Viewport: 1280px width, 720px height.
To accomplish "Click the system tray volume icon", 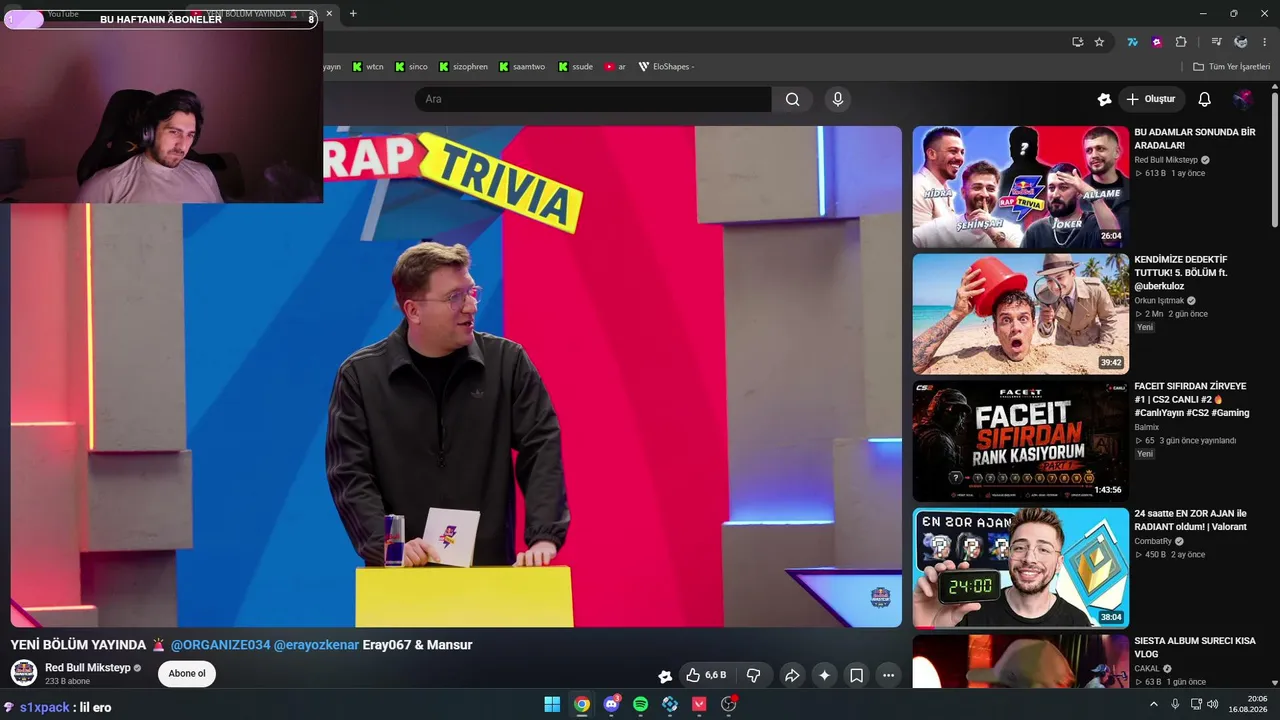I will click(x=1212, y=704).
